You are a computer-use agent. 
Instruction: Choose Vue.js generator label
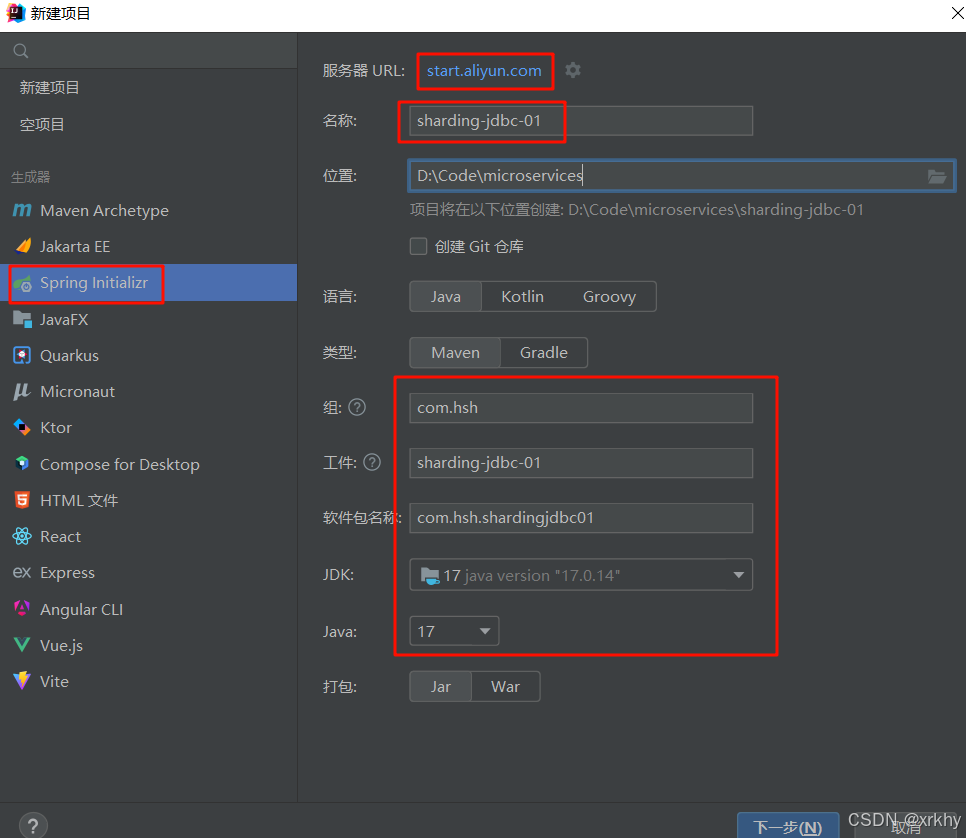click(61, 646)
